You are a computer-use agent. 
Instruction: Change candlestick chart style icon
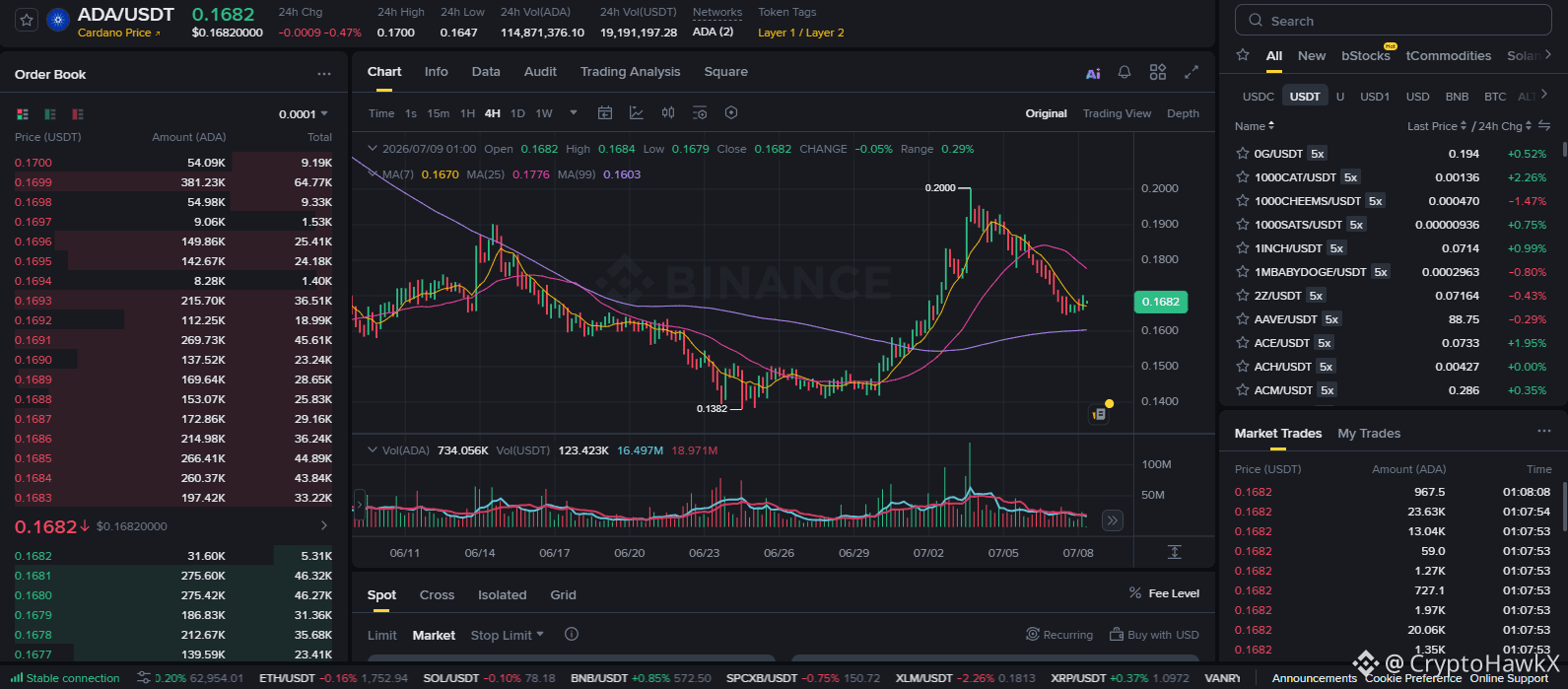point(668,113)
